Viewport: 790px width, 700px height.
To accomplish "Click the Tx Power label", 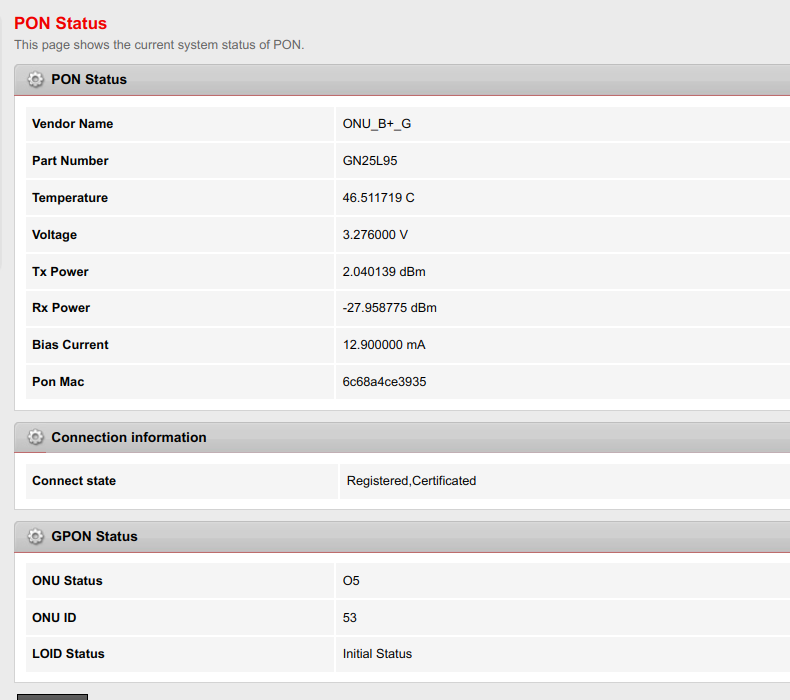I will (x=60, y=272).
